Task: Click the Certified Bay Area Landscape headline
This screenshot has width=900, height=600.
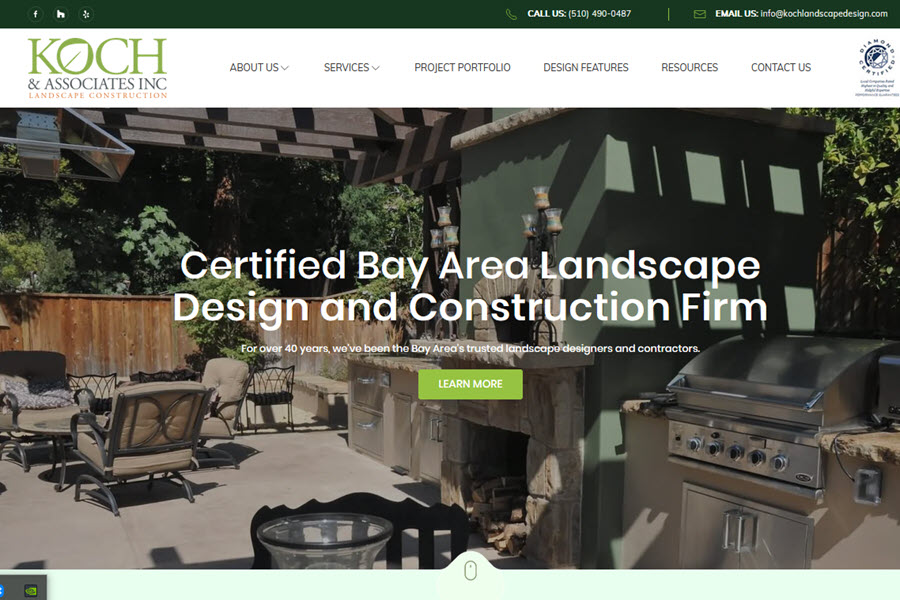Action: point(470,286)
